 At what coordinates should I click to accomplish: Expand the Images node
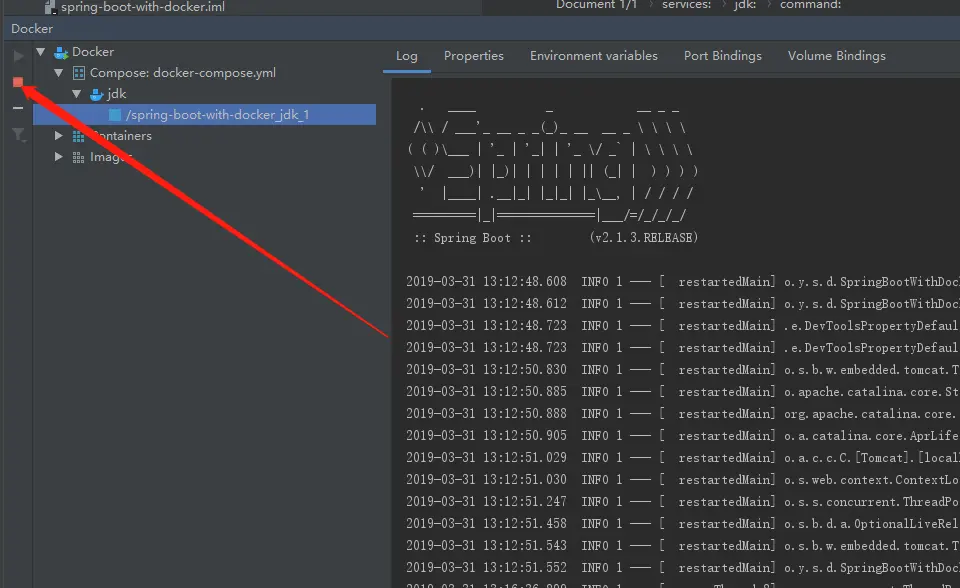pyautogui.click(x=58, y=156)
